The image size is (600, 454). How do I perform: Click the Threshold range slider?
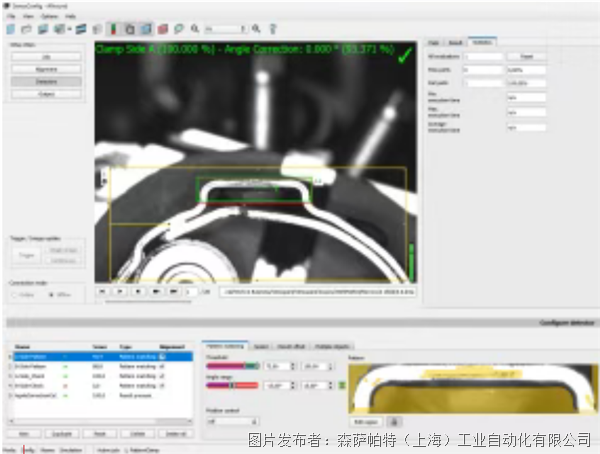(x=233, y=366)
